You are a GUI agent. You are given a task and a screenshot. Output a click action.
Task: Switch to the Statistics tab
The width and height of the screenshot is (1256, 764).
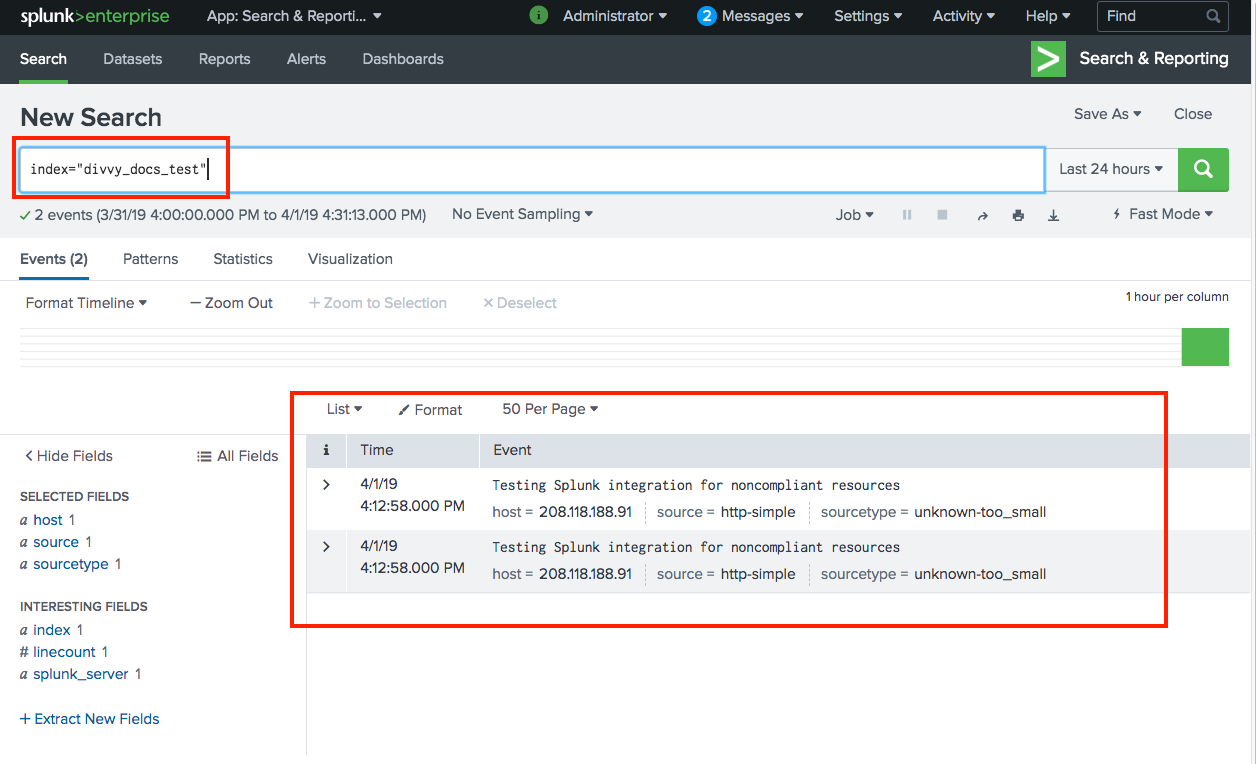243,259
